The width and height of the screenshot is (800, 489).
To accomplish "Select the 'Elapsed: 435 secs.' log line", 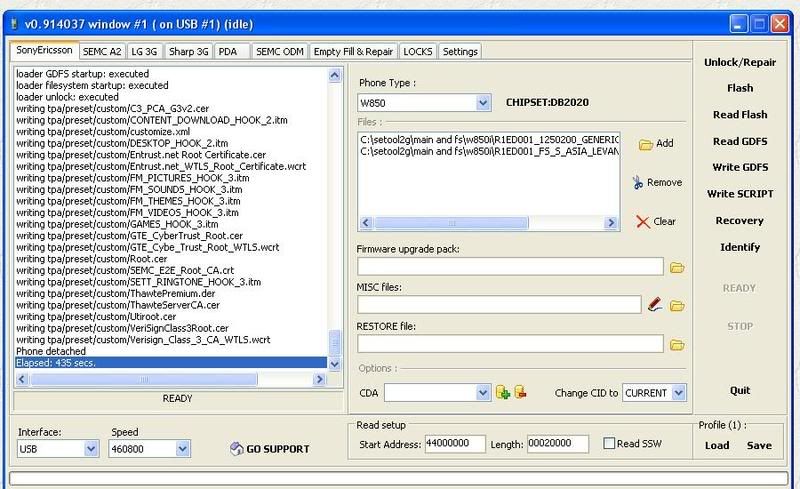I will (x=171, y=363).
